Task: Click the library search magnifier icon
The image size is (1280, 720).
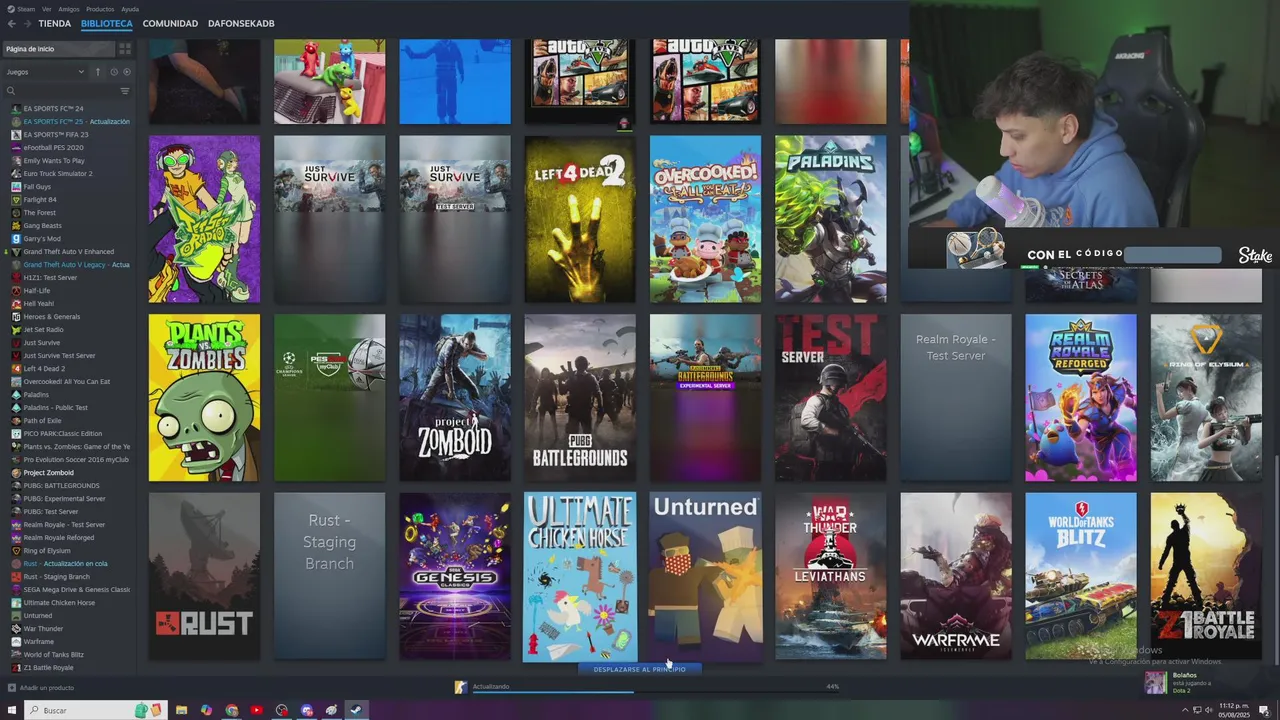Action: pyautogui.click(x=11, y=91)
